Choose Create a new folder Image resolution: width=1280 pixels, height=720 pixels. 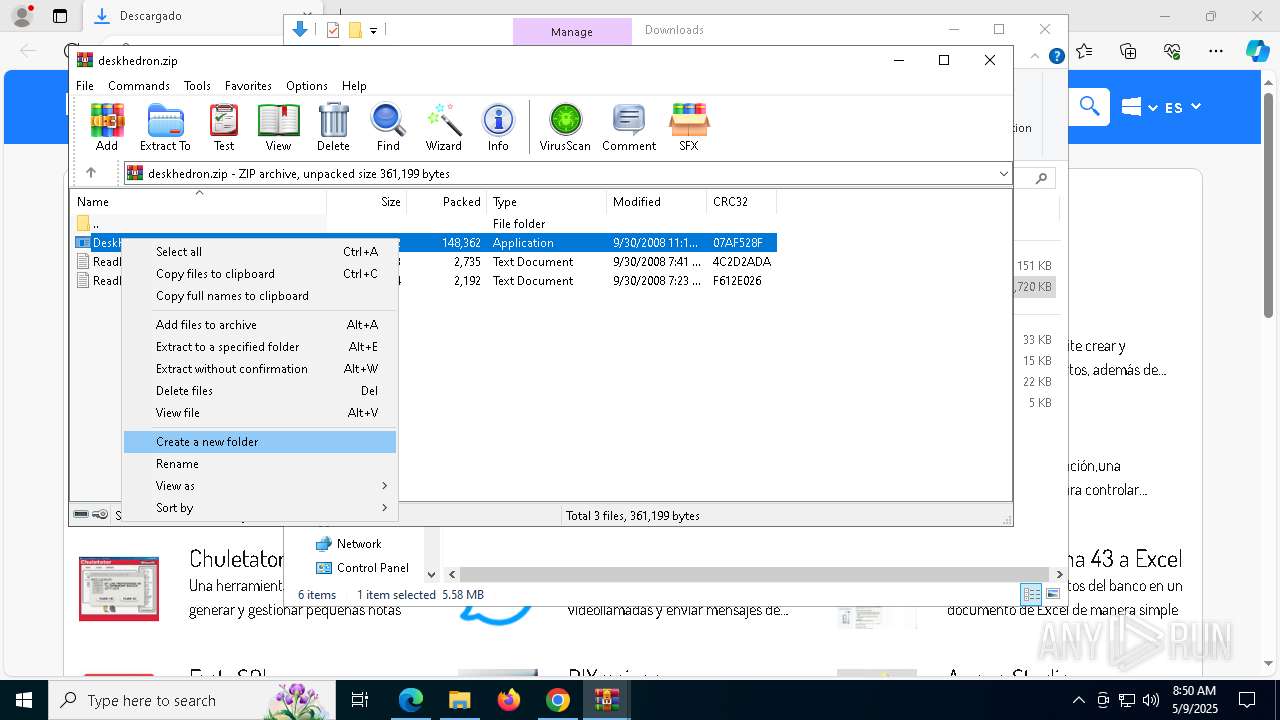[260, 442]
